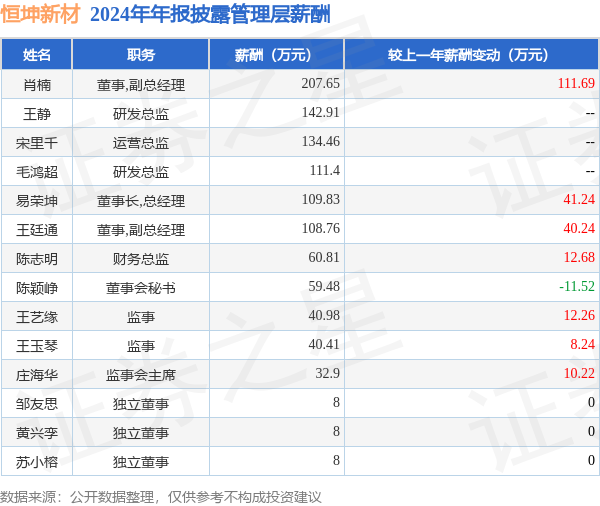The image size is (600, 506).
Task: Select the 监事会主席 position cell
Action: 141,375
